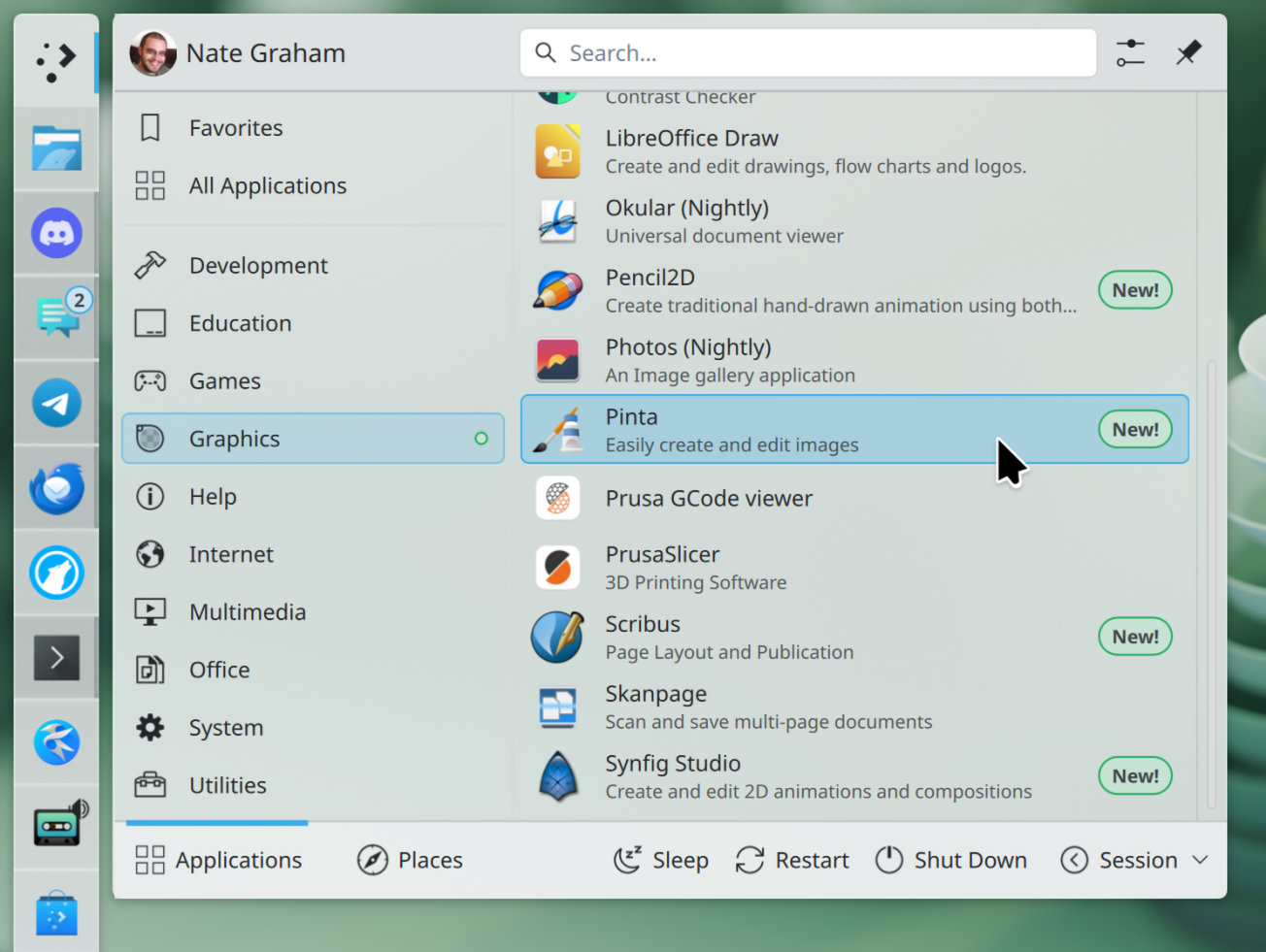Screen dimensions: 1266x952
Task: Select the Multimedia category
Action: click(x=248, y=612)
